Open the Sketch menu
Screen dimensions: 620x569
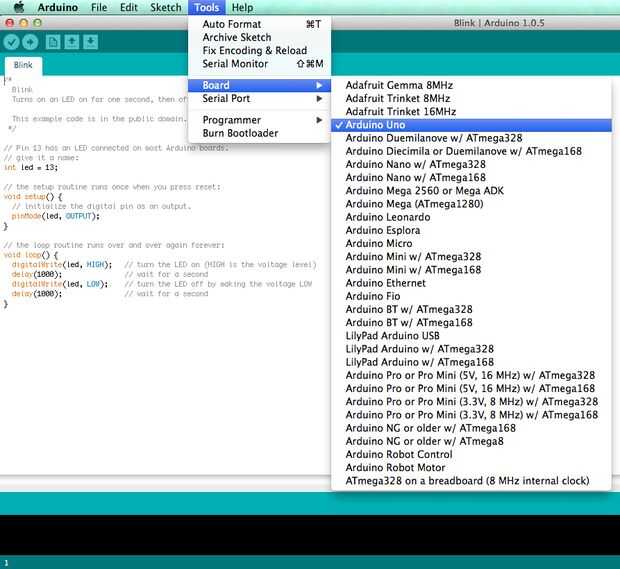coord(166,7)
